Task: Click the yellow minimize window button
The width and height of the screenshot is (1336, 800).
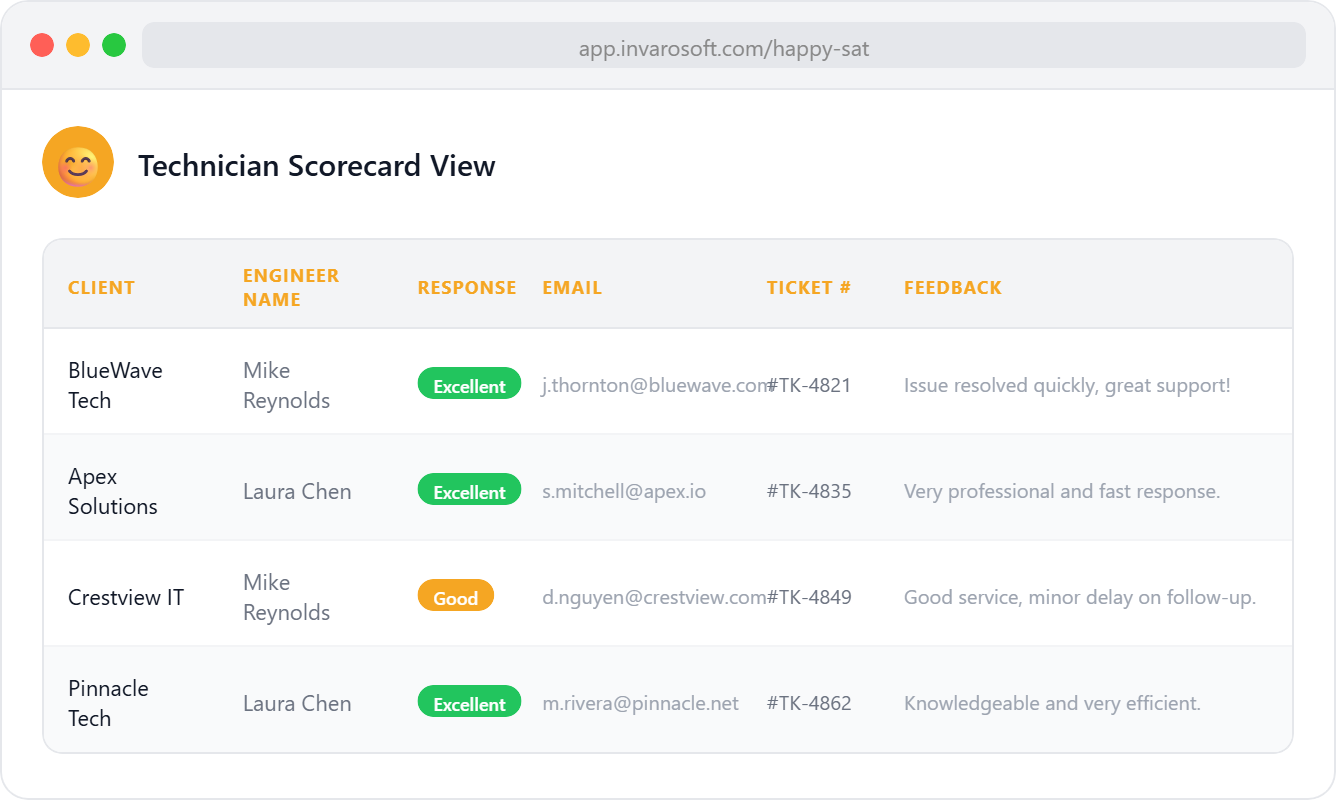Action: [78, 45]
